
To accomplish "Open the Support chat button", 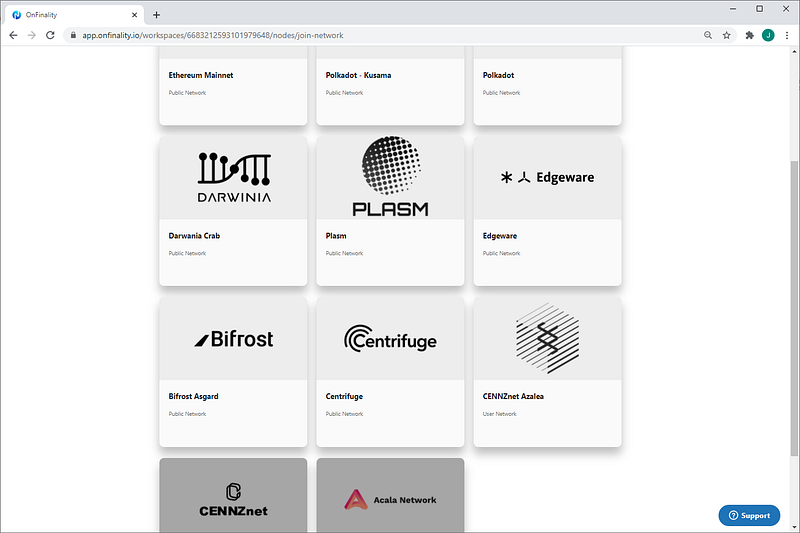I will pos(749,515).
